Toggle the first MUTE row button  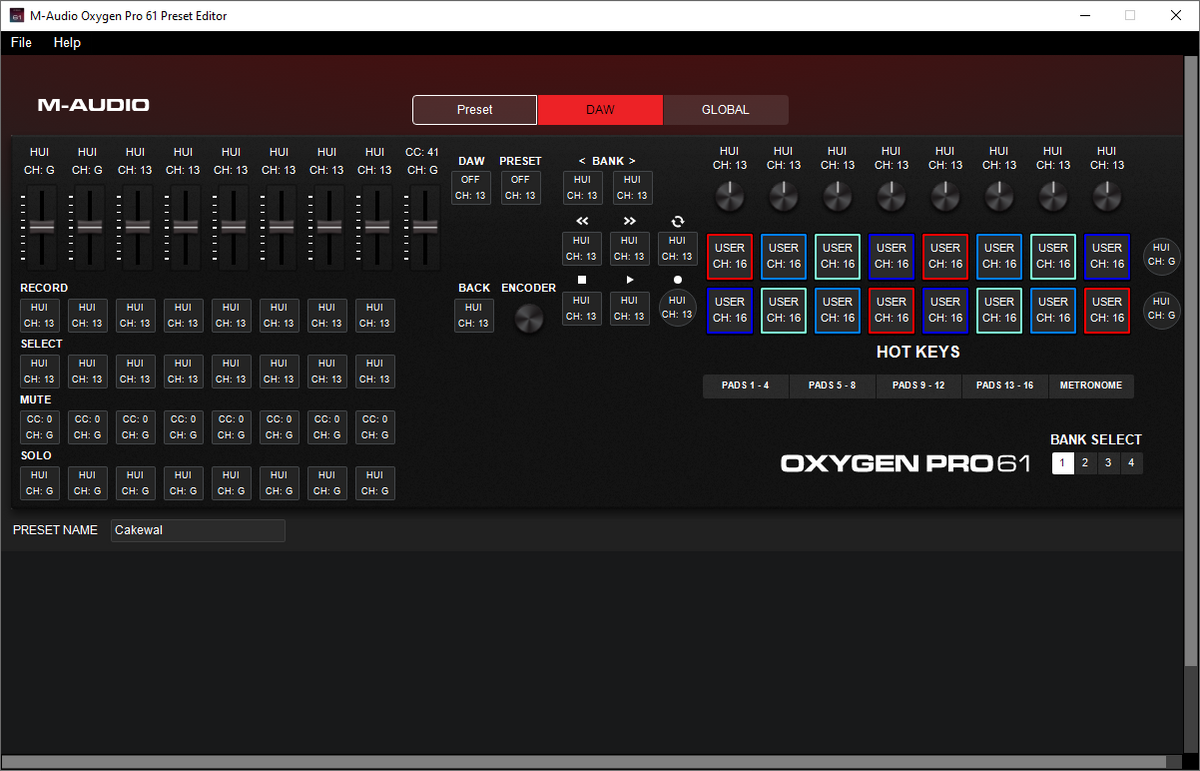pos(40,428)
